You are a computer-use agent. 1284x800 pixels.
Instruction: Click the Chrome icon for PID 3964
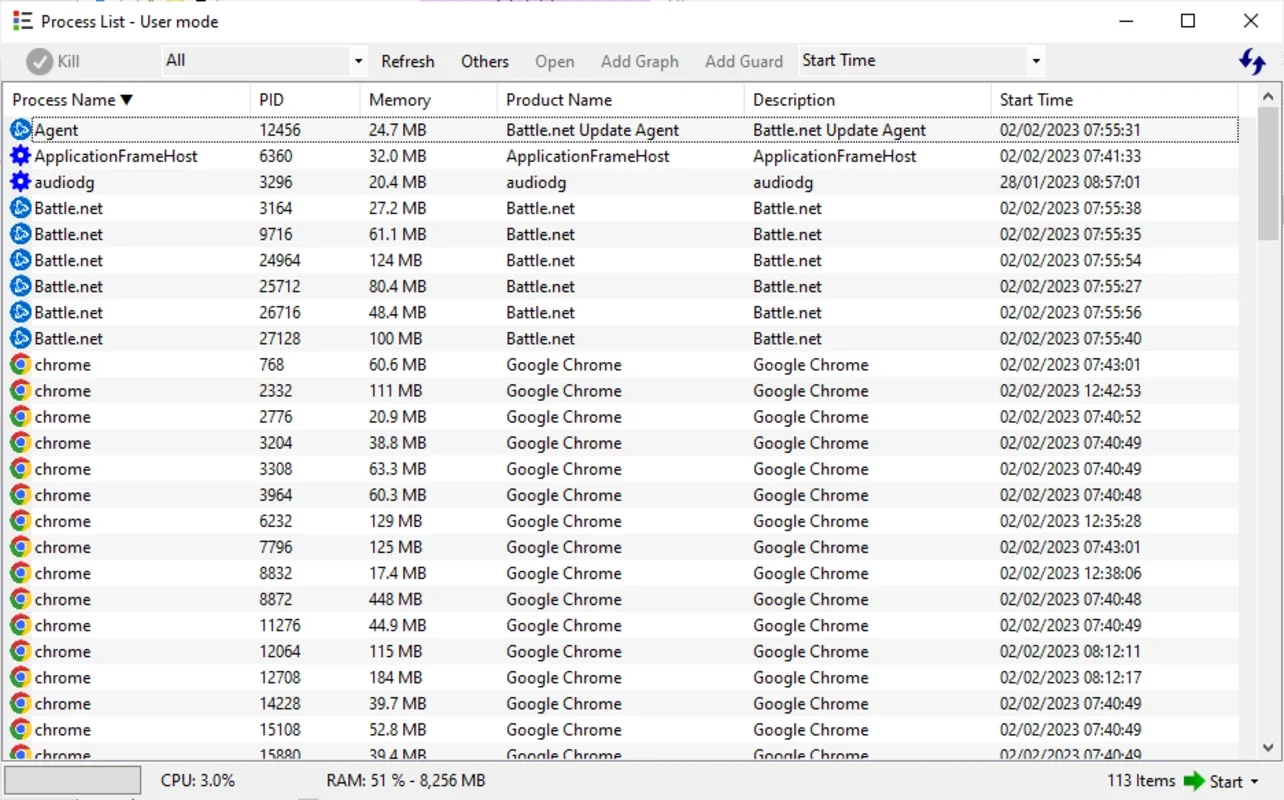click(21, 494)
